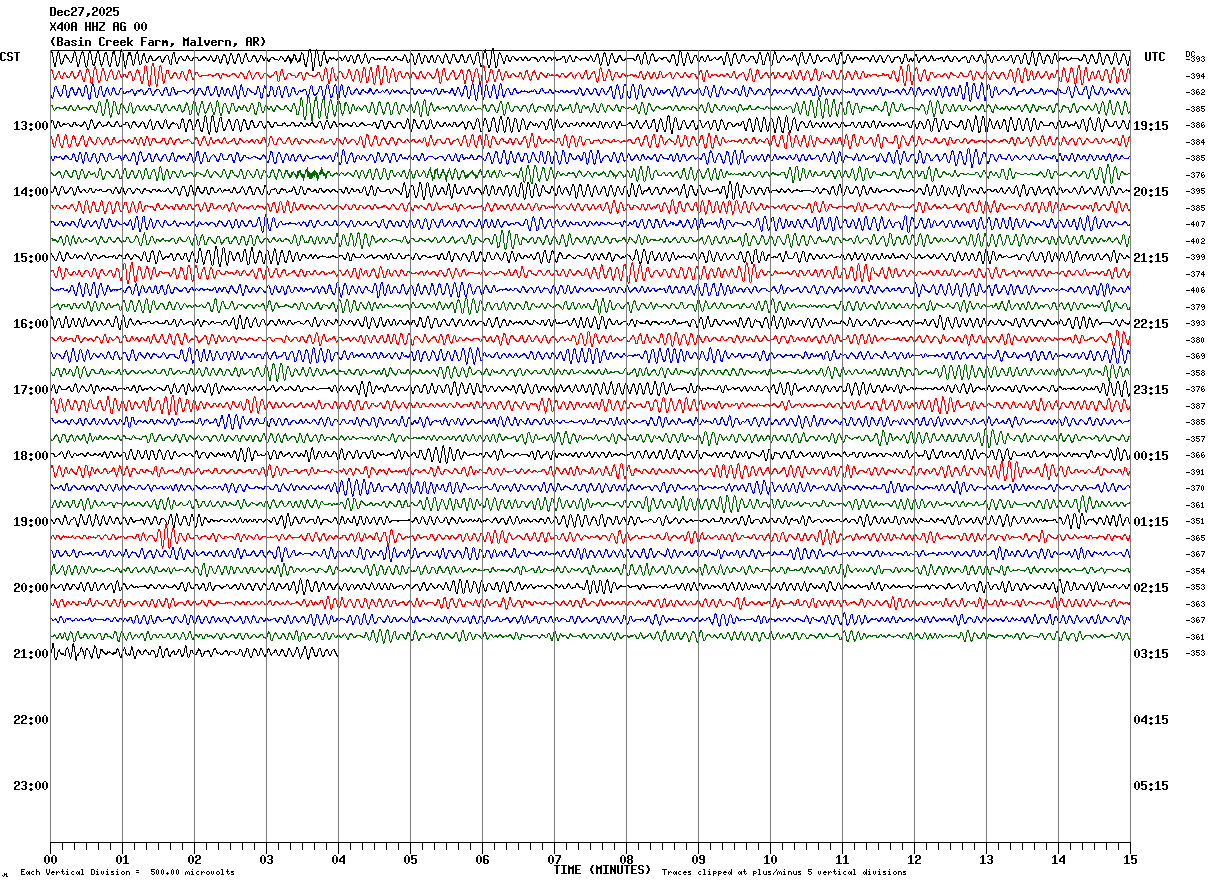
Task: Click the DC offset value -386
Action: click(1195, 125)
